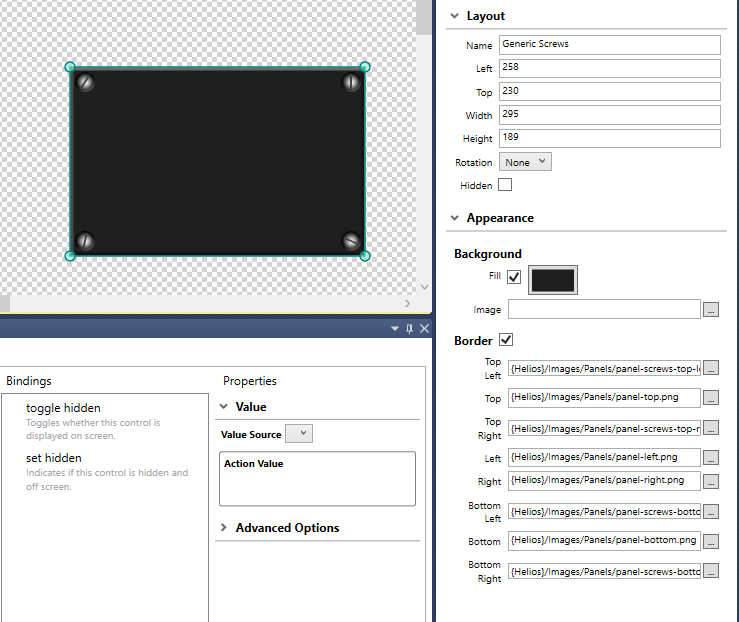
Task: Click the panel-bottom.png path field
Action: [x=604, y=540]
